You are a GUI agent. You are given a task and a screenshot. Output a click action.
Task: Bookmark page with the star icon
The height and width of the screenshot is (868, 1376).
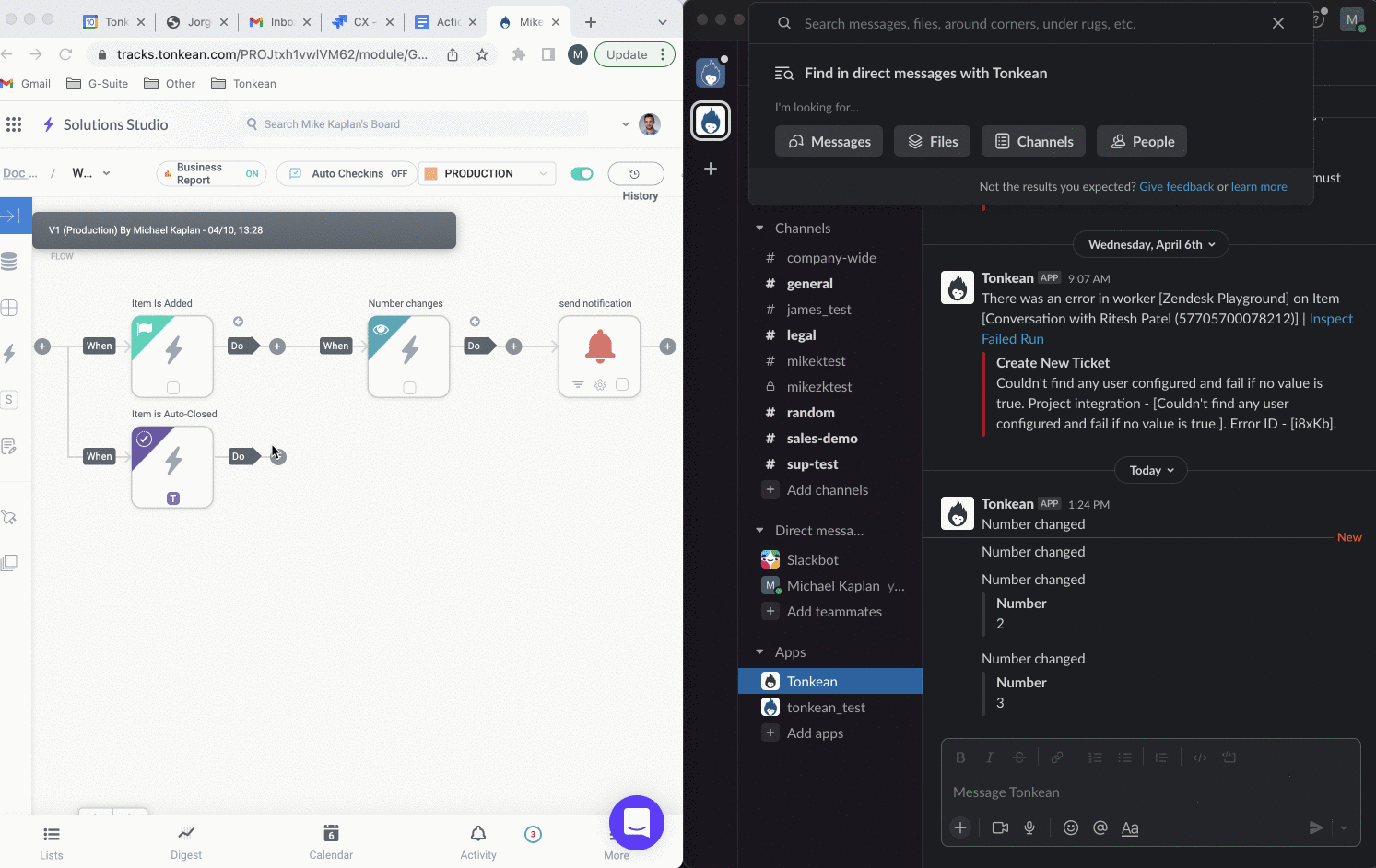click(482, 54)
